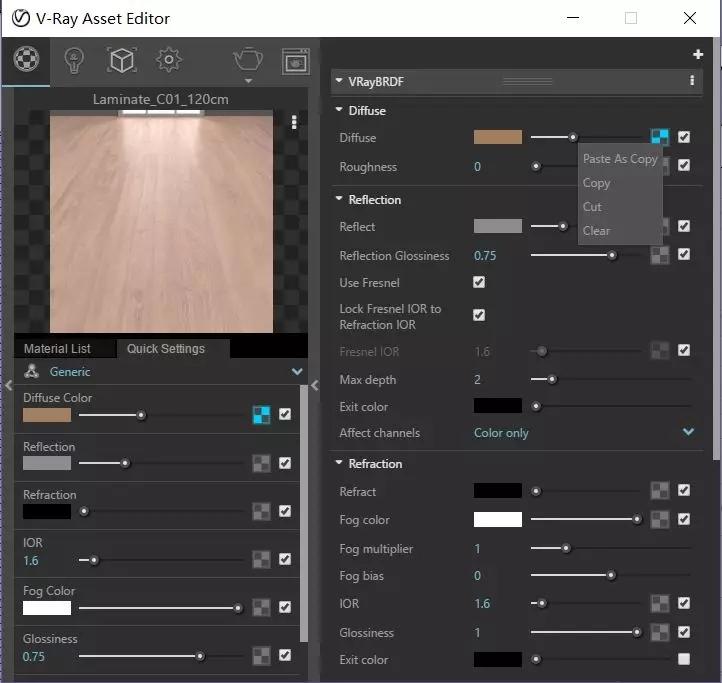This screenshot has height=683, width=722.
Task: Show the Frame Buffer window icon
Action: click(295, 61)
